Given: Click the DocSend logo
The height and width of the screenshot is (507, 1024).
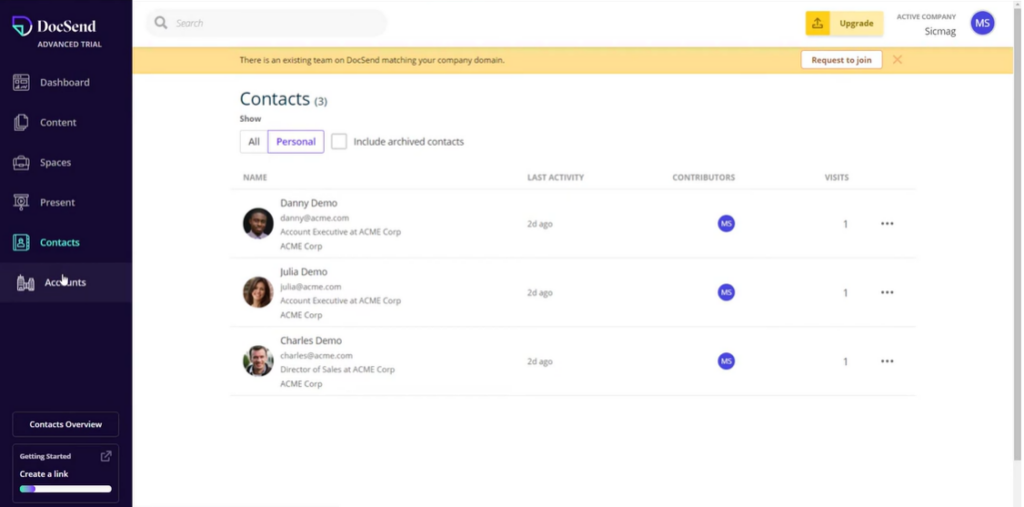Looking at the screenshot, I should [x=54, y=26].
